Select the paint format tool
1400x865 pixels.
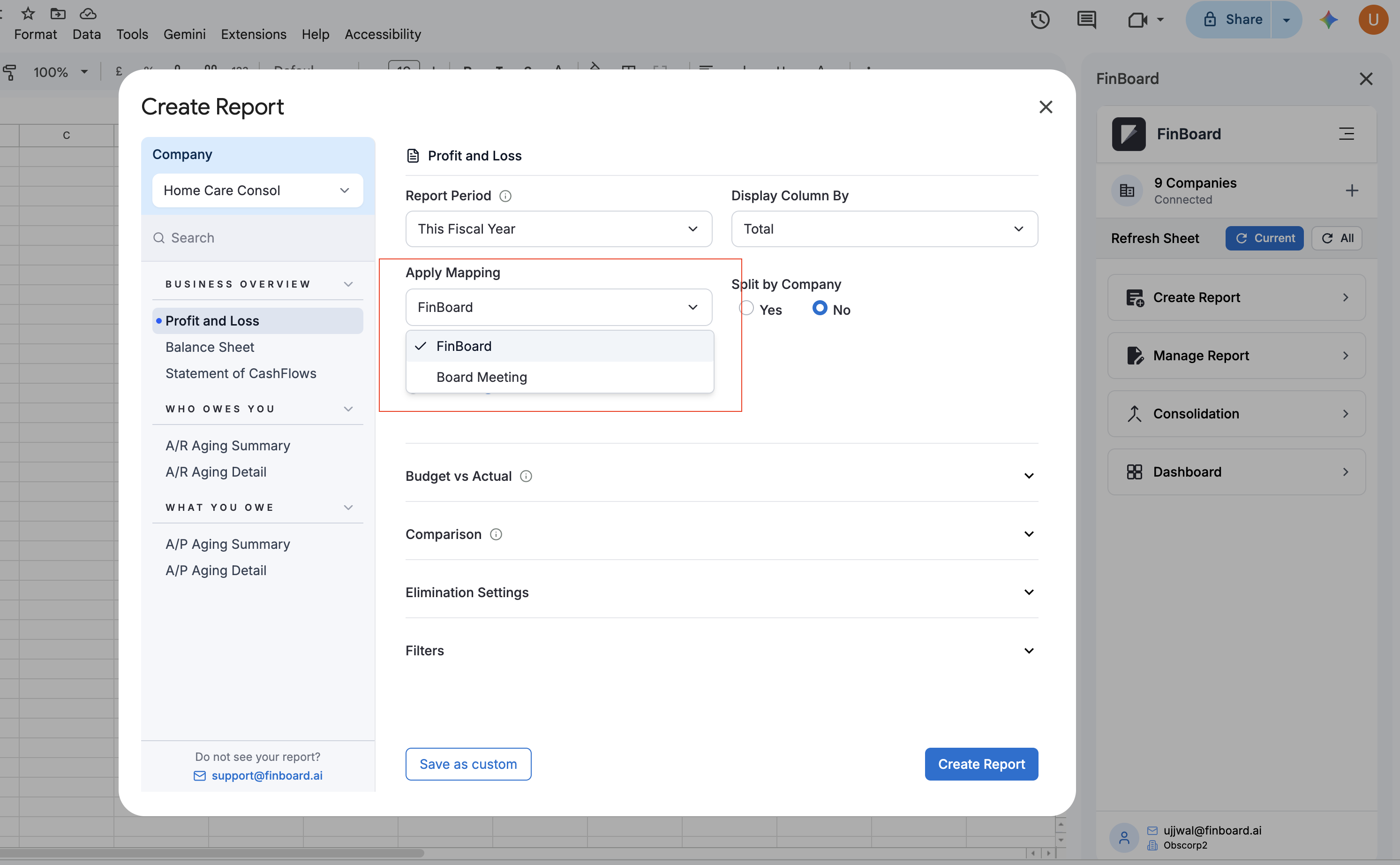[x=10, y=72]
